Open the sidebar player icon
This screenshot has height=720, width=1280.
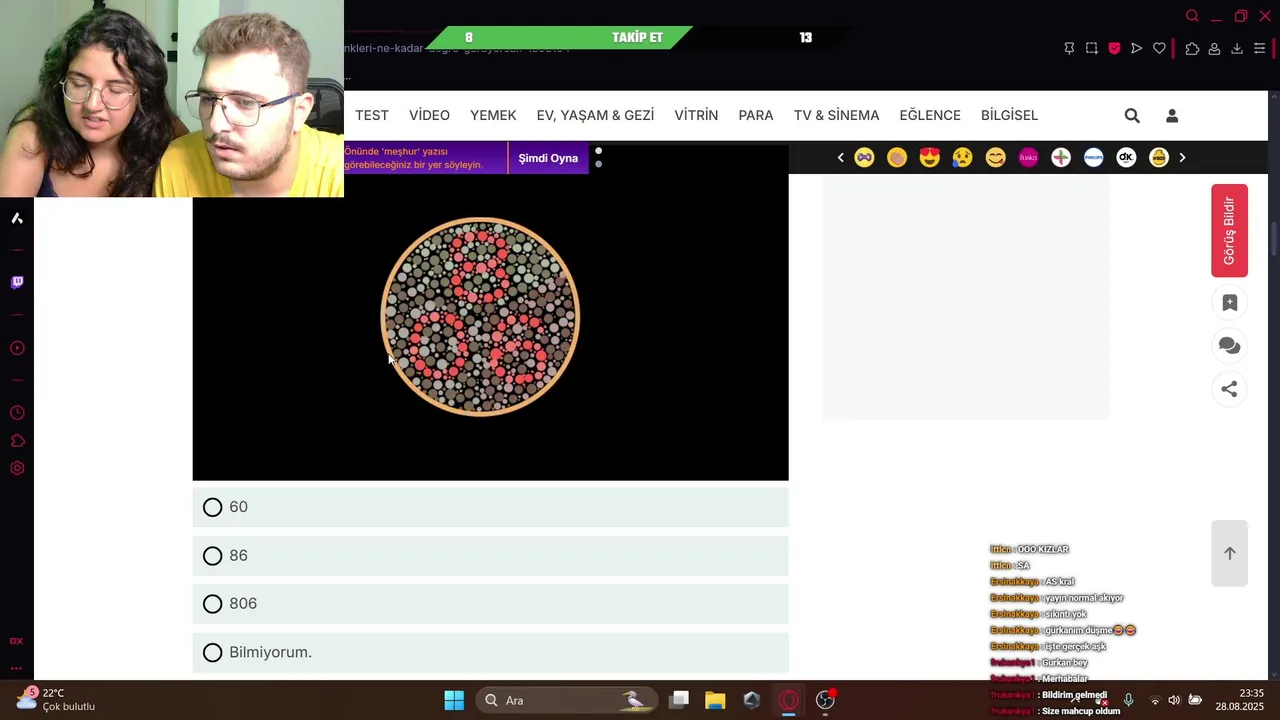coord(17,348)
